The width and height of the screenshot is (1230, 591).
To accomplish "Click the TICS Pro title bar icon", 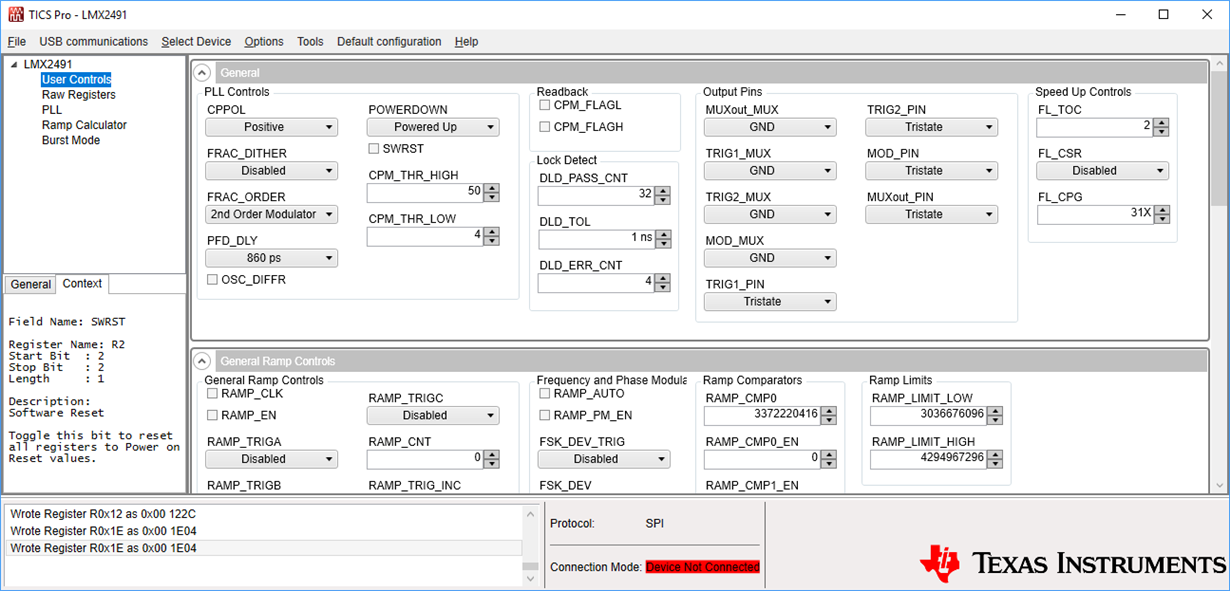I will click(x=13, y=15).
